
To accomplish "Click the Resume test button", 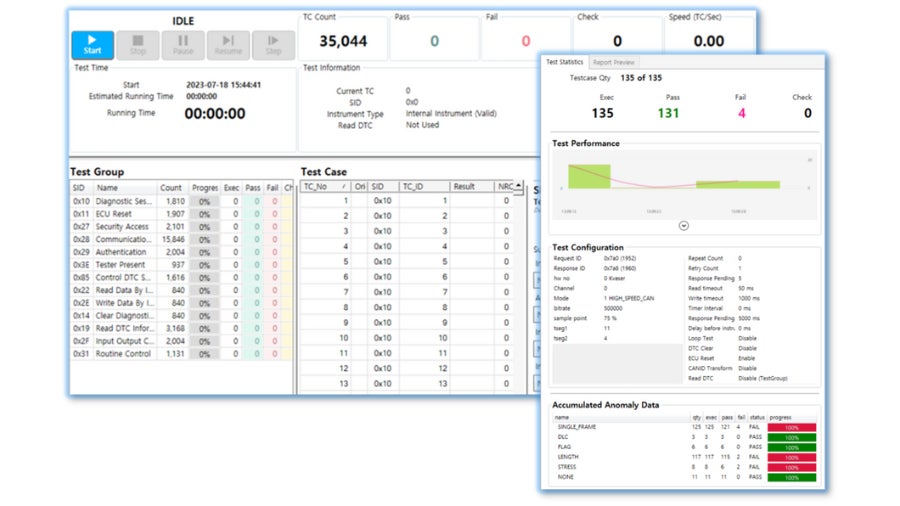I will [228, 45].
